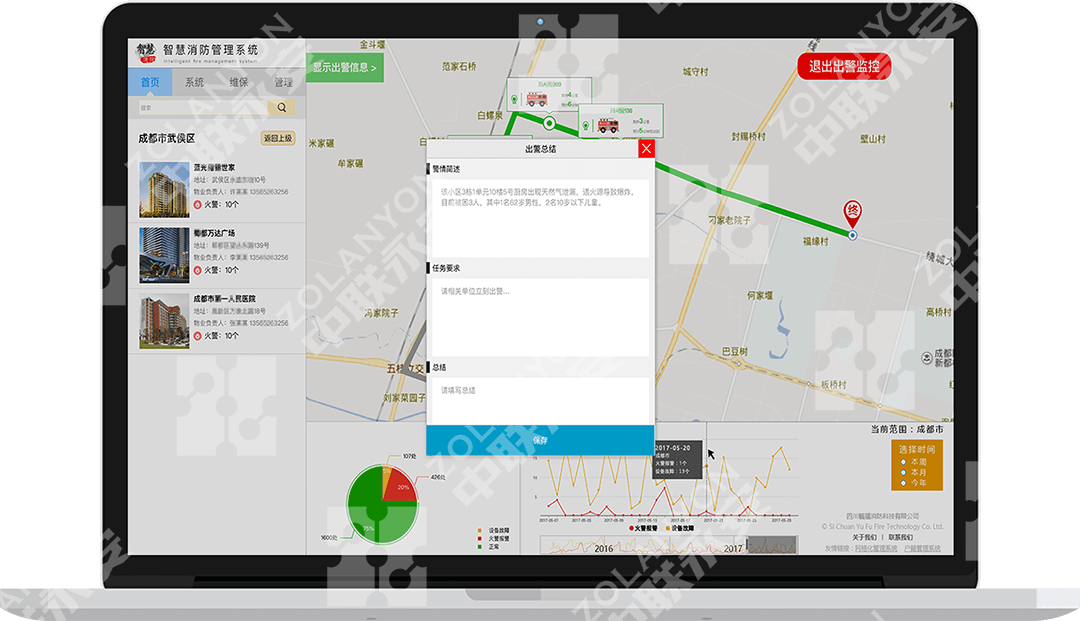The image size is (1080, 621).
Task: Click the red 20% pie chart slice
Action: click(401, 488)
